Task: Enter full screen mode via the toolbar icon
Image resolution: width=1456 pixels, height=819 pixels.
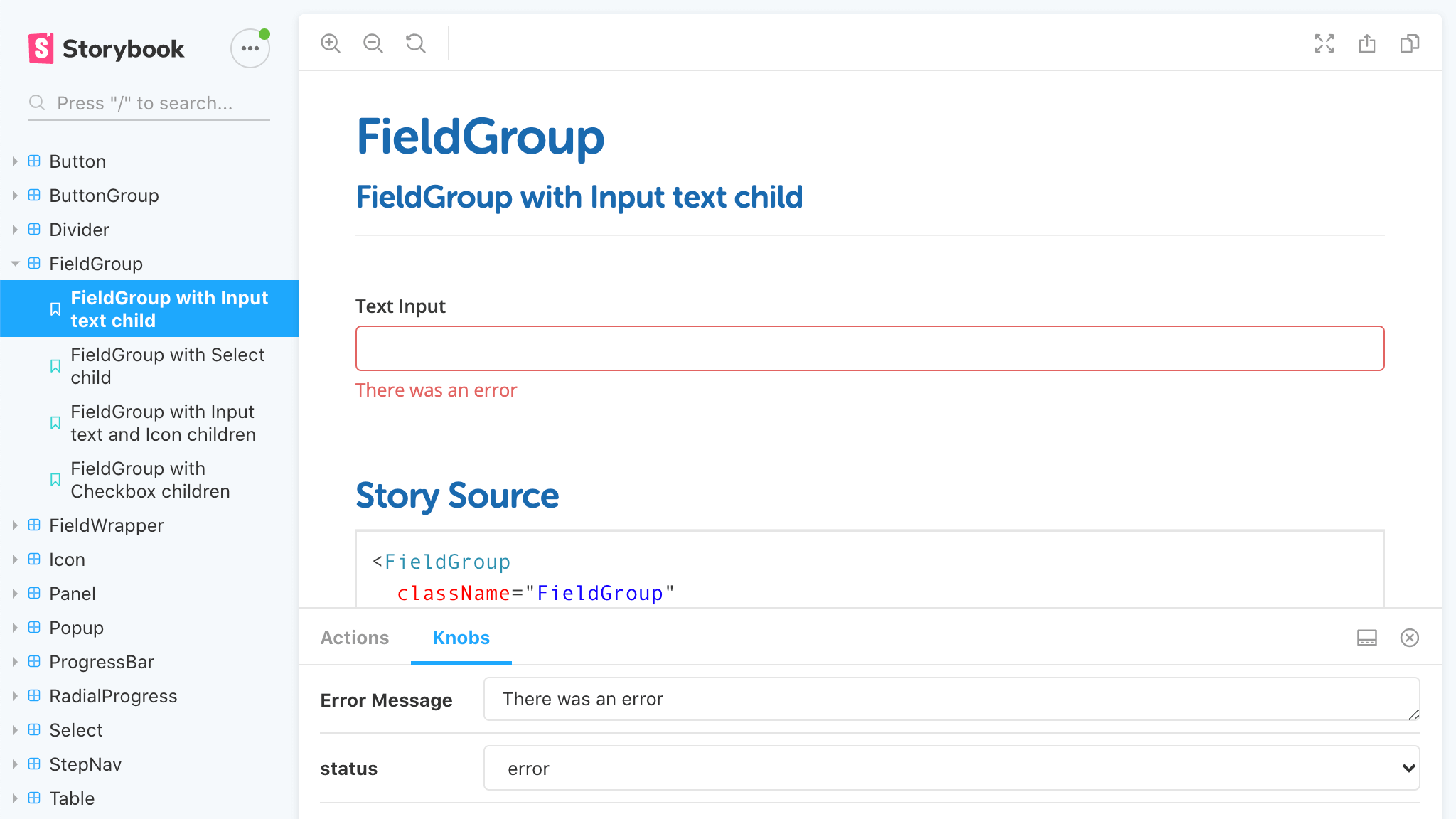Action: coord(1324,43)
